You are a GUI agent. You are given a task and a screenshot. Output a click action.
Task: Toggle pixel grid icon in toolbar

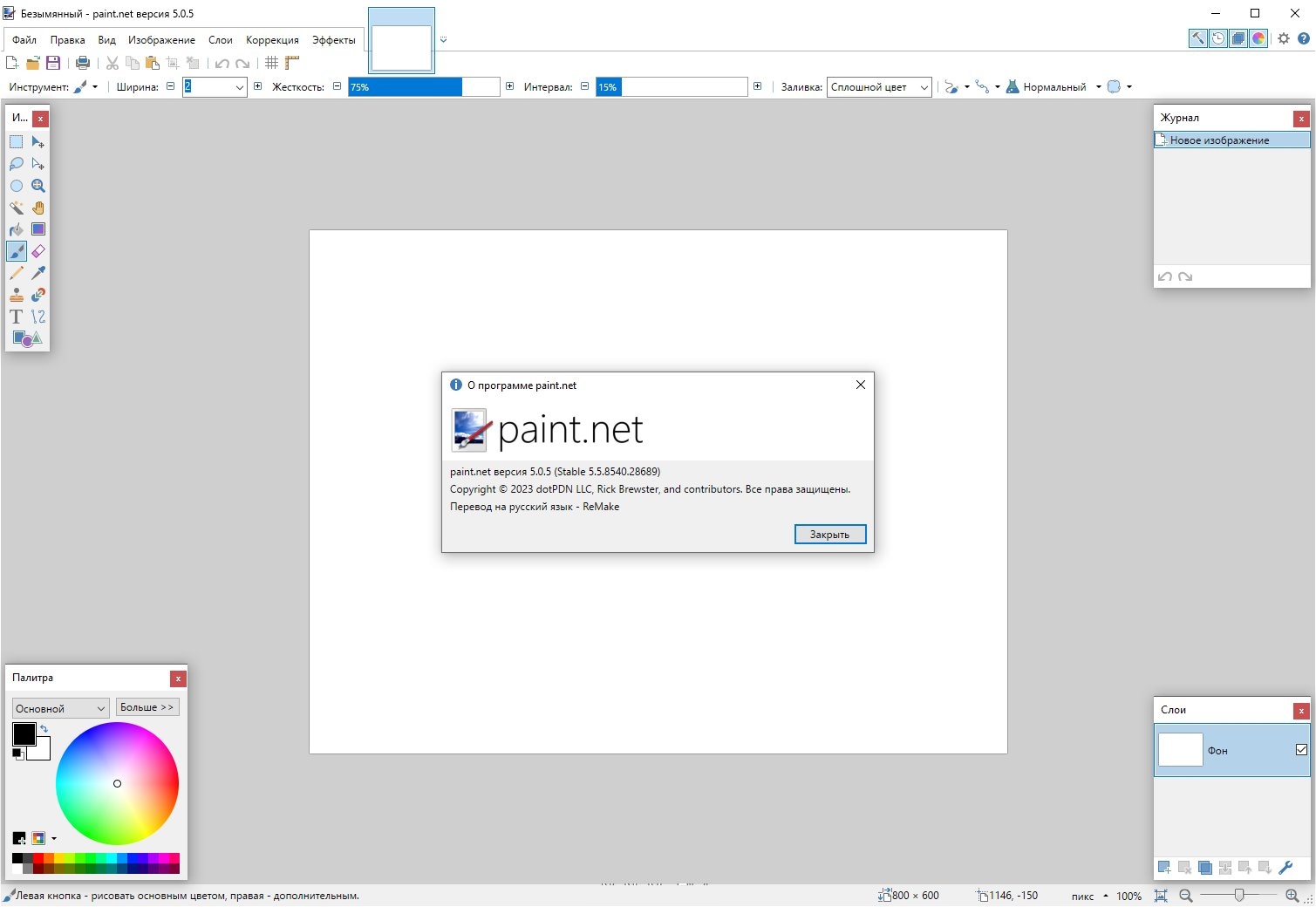[x=272, y=63]
